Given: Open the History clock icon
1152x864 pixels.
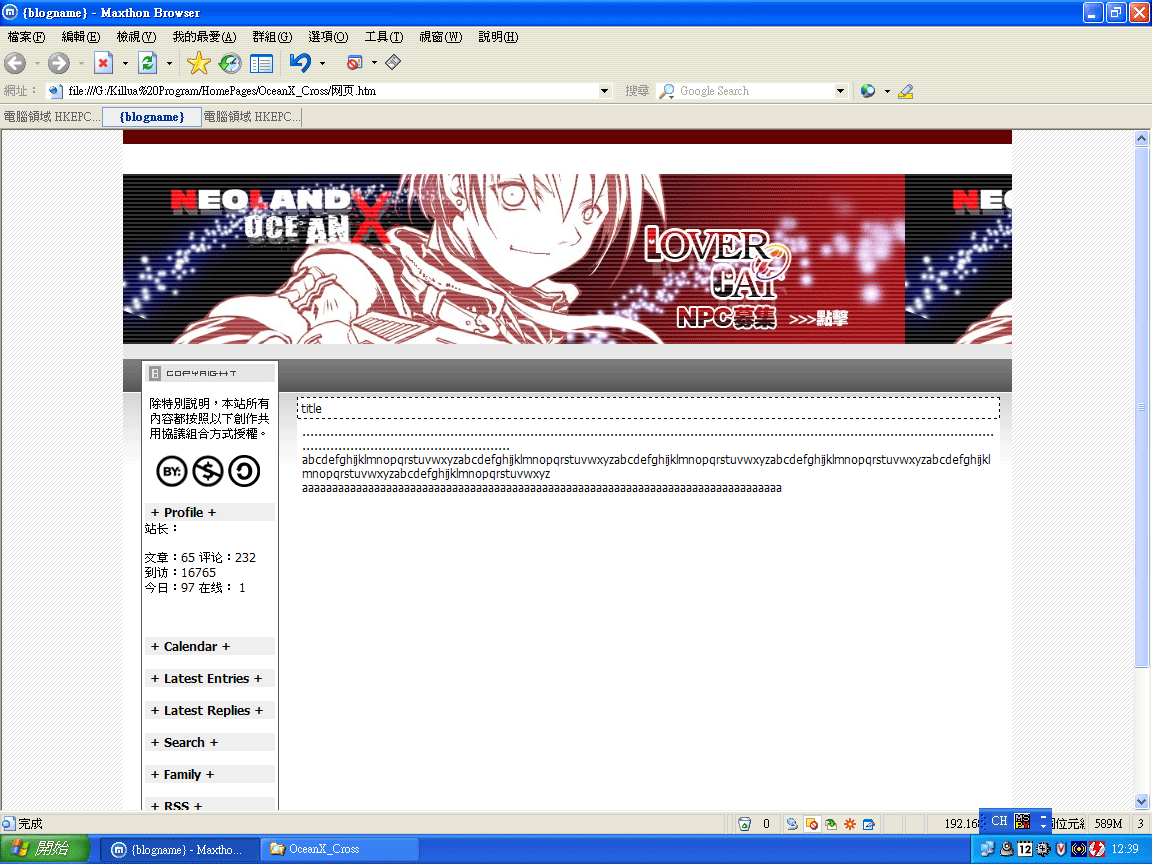Looking at the screenshot, I should [x=230, y=63].
